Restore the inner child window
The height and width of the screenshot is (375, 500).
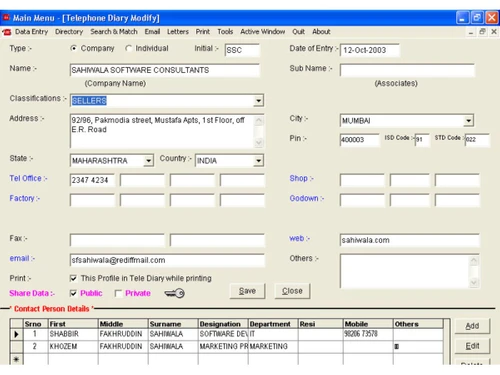[x=482, y=32]
